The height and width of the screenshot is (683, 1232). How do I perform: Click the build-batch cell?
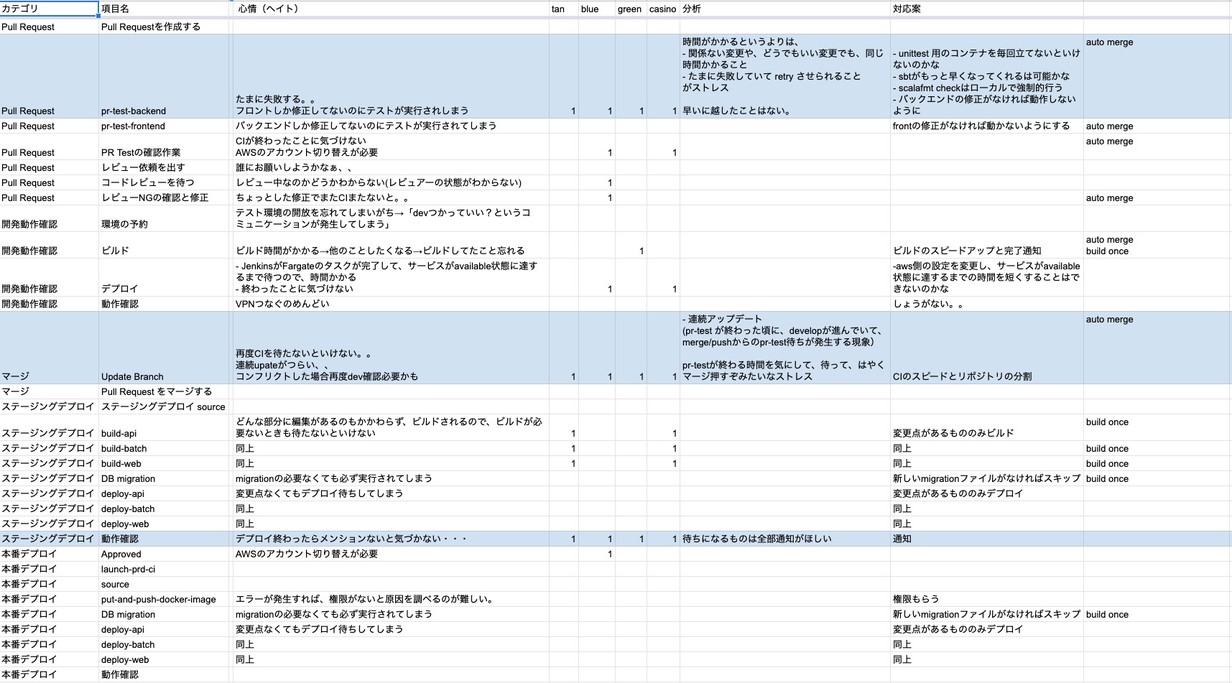click(x=166, y=449)
